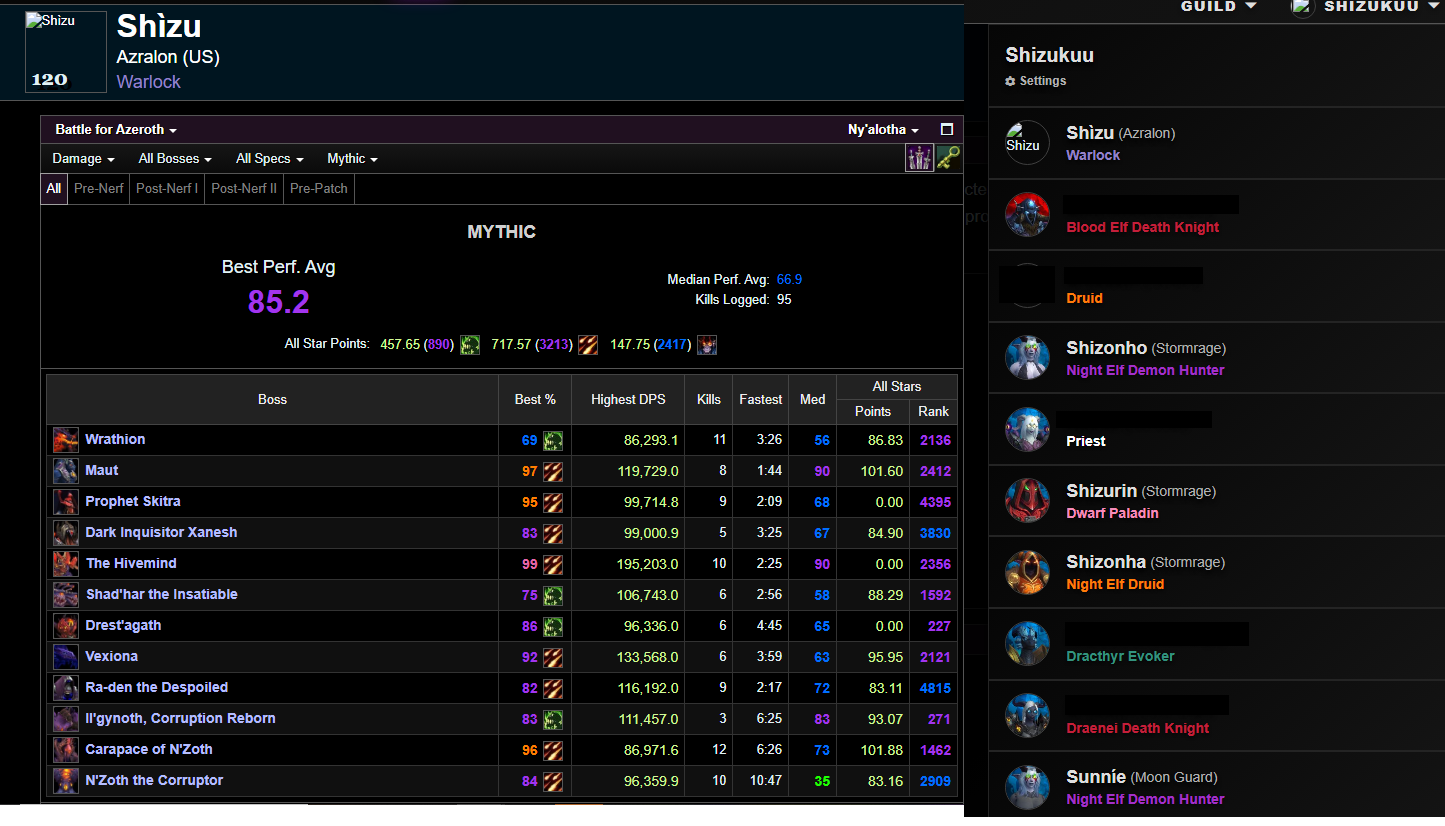1445x826 pixels.
Task: Click the Median Perf. Avg value 66.9
Action: coord(789,280)
